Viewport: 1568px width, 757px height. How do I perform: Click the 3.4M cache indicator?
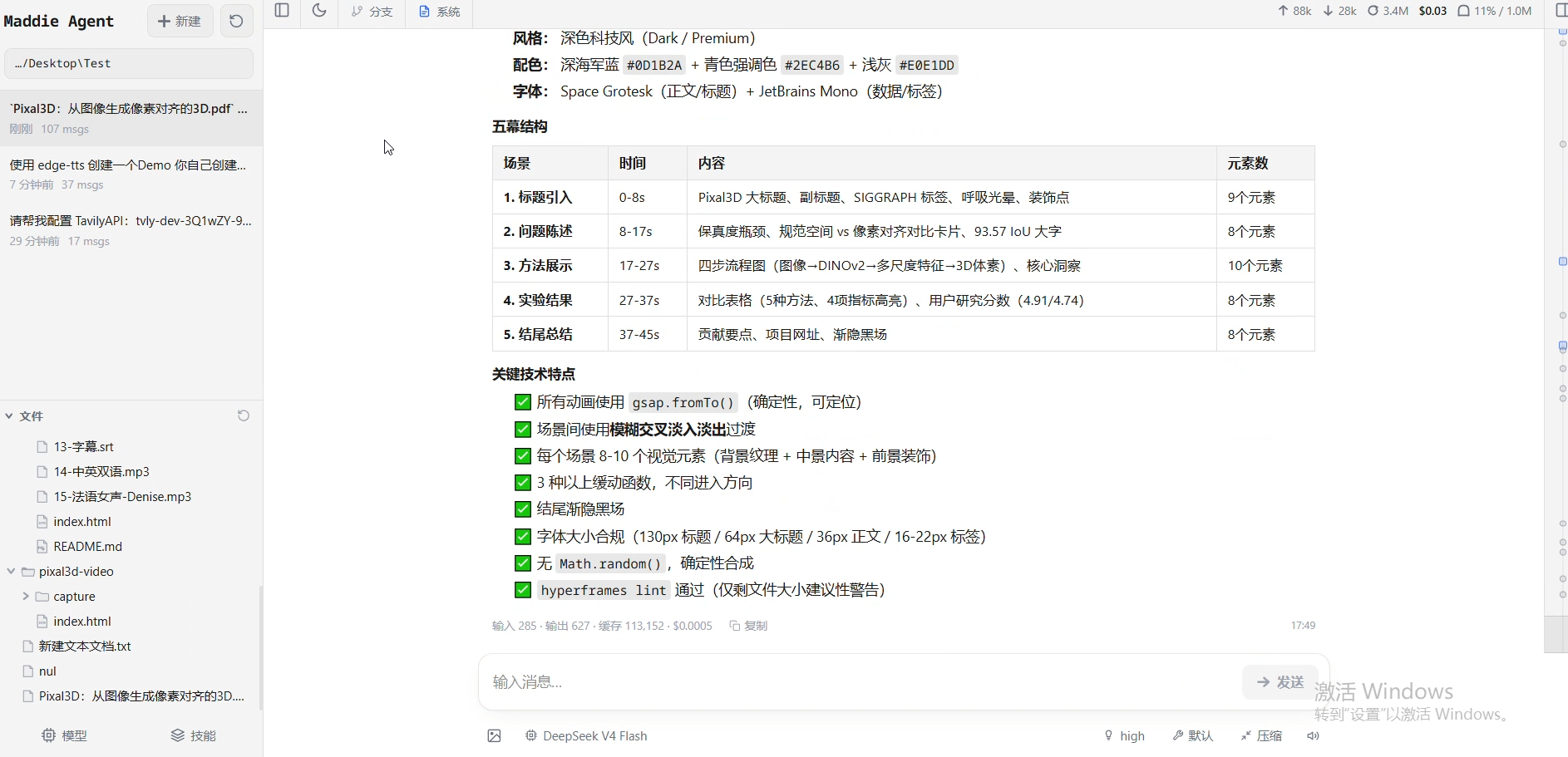[x=1388, y=11]
